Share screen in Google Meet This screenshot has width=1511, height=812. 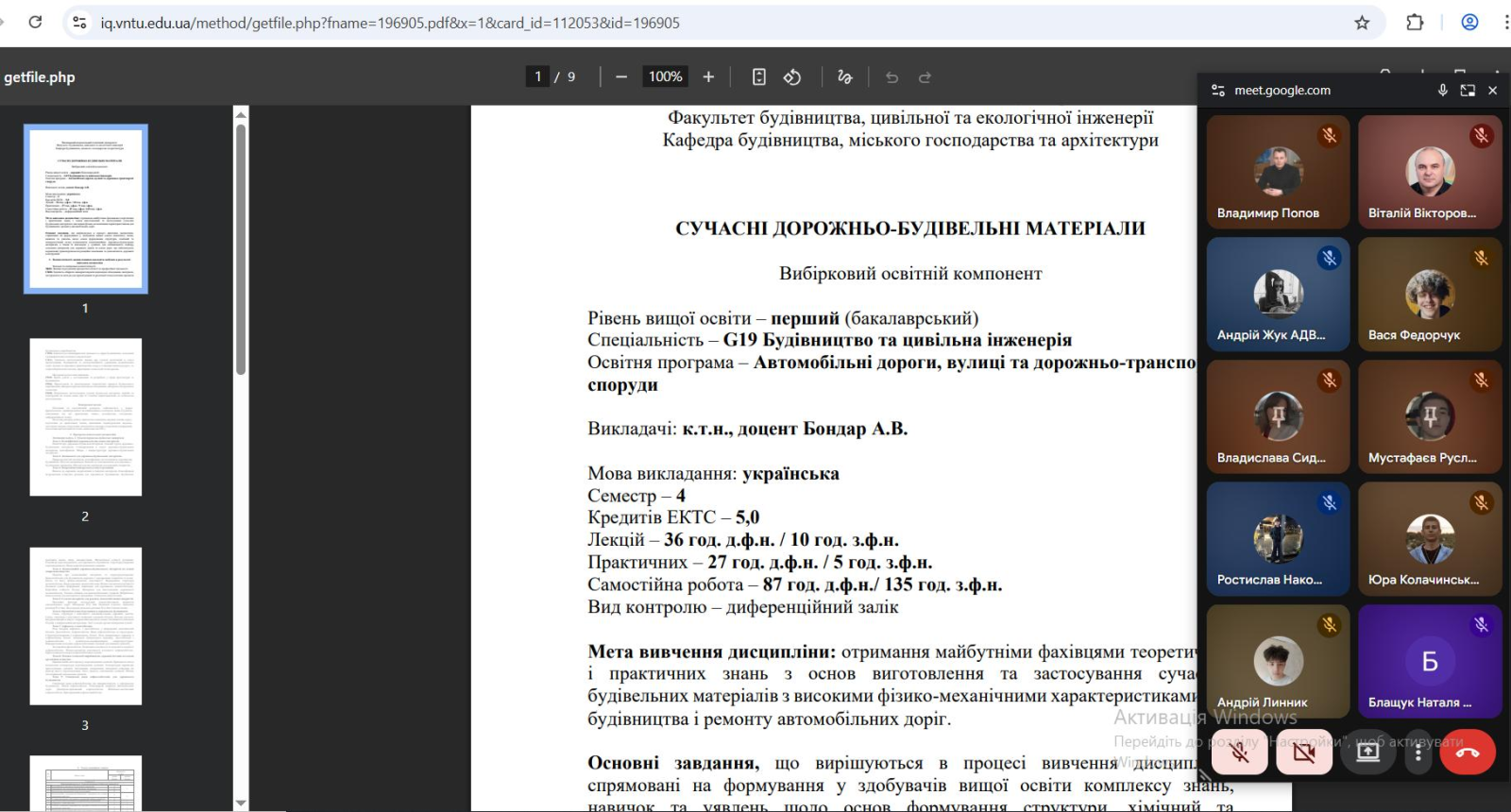(x=1367, y=753)
